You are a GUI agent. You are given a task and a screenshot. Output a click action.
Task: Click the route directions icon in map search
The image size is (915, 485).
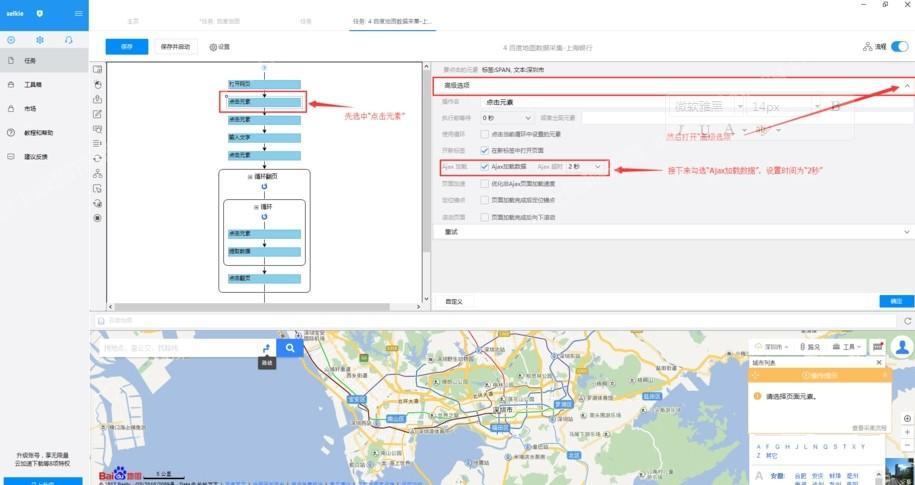pyautogui.click(x=266, y=348)
